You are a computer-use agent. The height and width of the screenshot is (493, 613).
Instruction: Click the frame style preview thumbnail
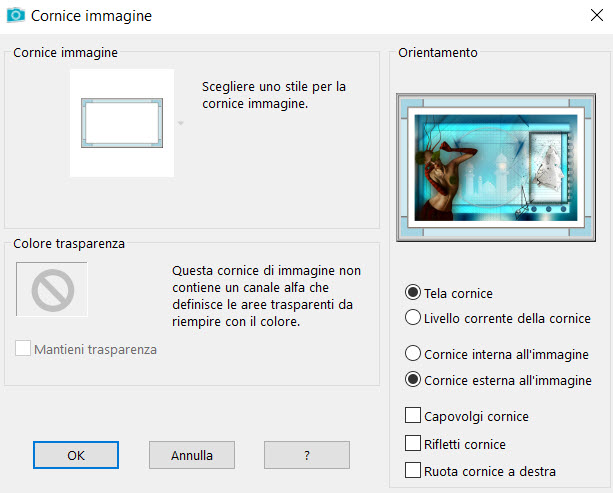[122, 123]
